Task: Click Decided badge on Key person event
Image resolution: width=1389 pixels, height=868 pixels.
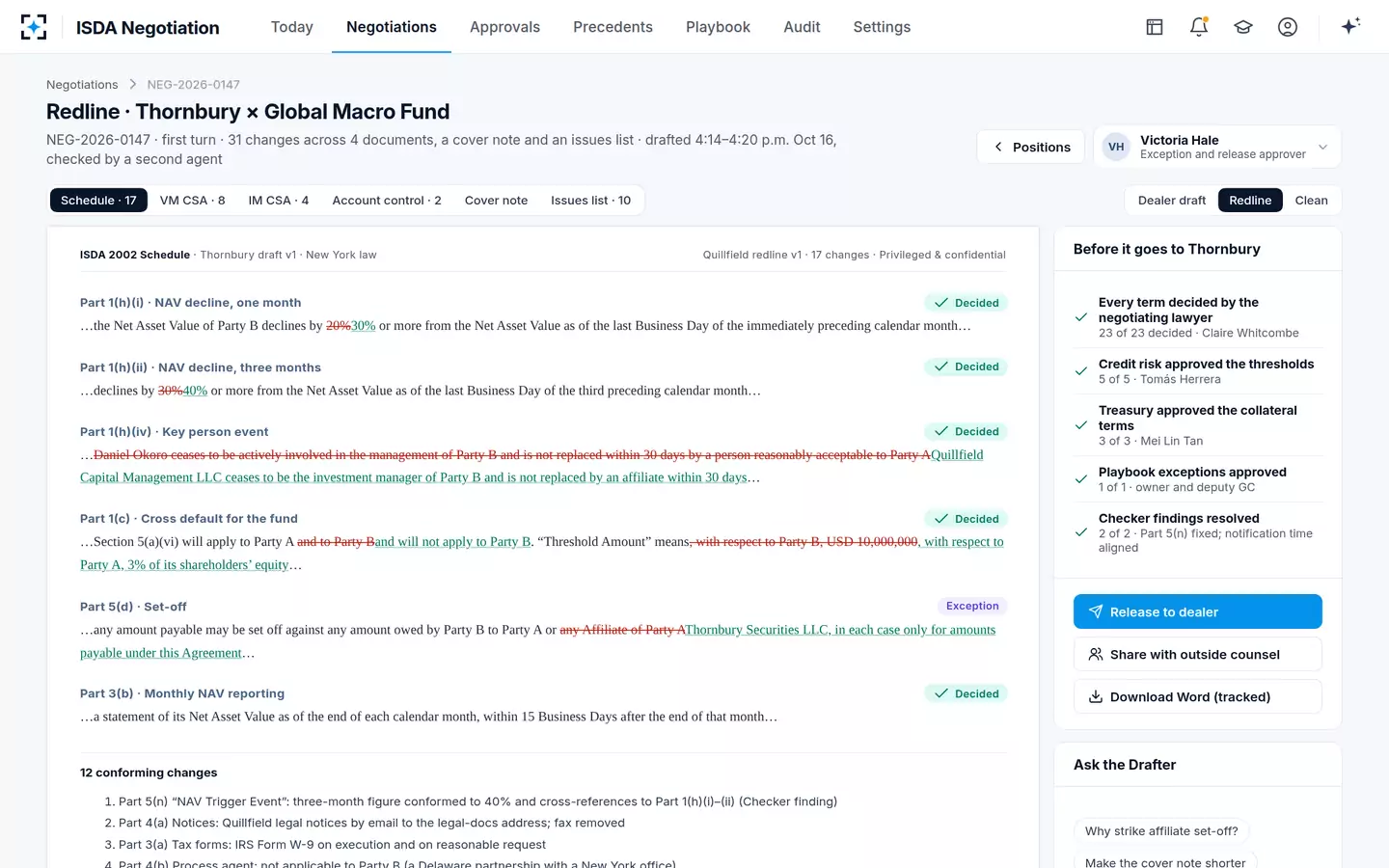Action: pos(966,431)
